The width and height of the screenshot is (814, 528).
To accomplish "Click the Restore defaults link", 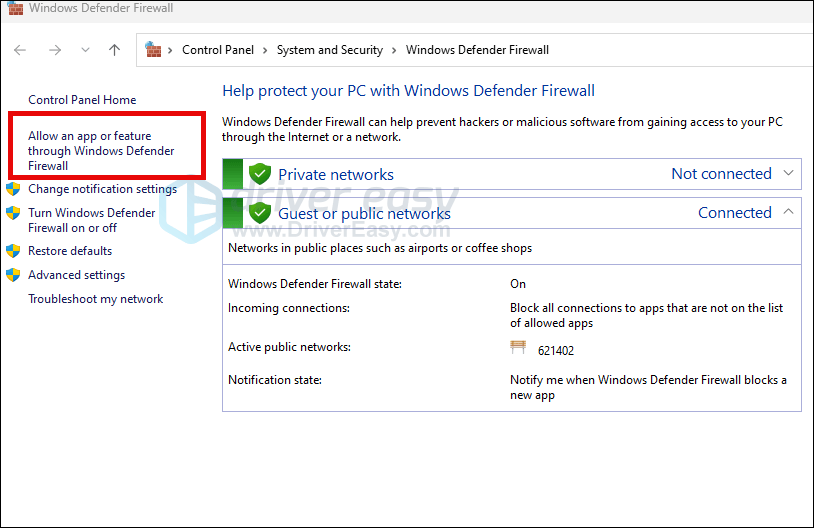I will click(70, 251).
